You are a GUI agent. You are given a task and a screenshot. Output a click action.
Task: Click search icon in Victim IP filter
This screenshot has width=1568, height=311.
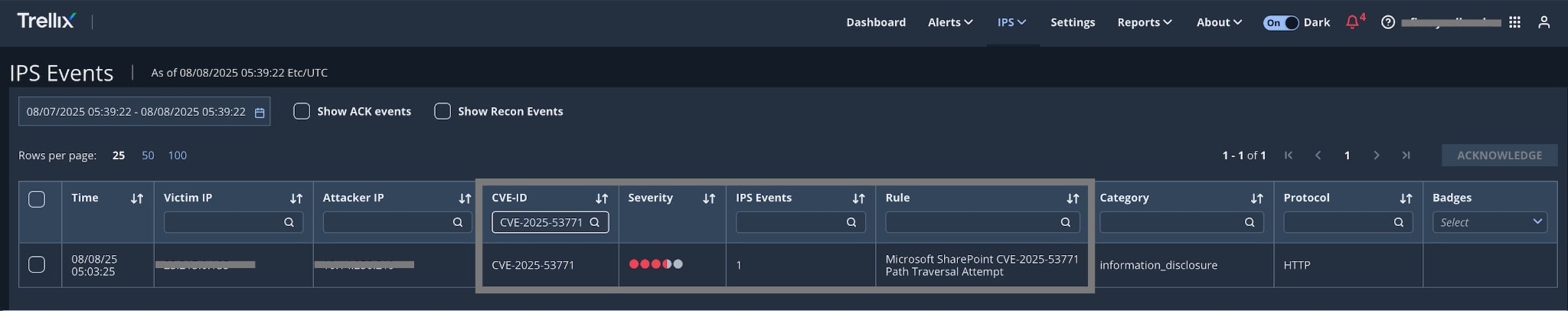pos(289,222)
